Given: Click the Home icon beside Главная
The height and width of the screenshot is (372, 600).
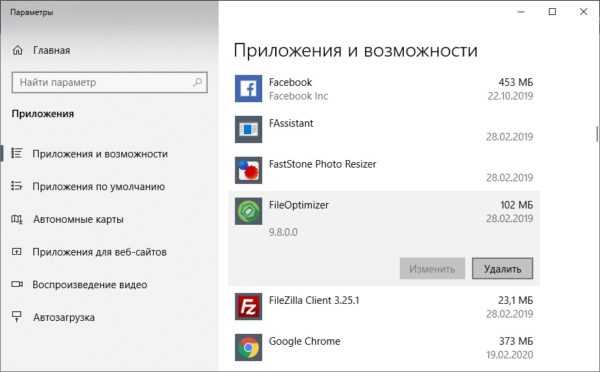Looking at the screenshot, I should 18,50.
